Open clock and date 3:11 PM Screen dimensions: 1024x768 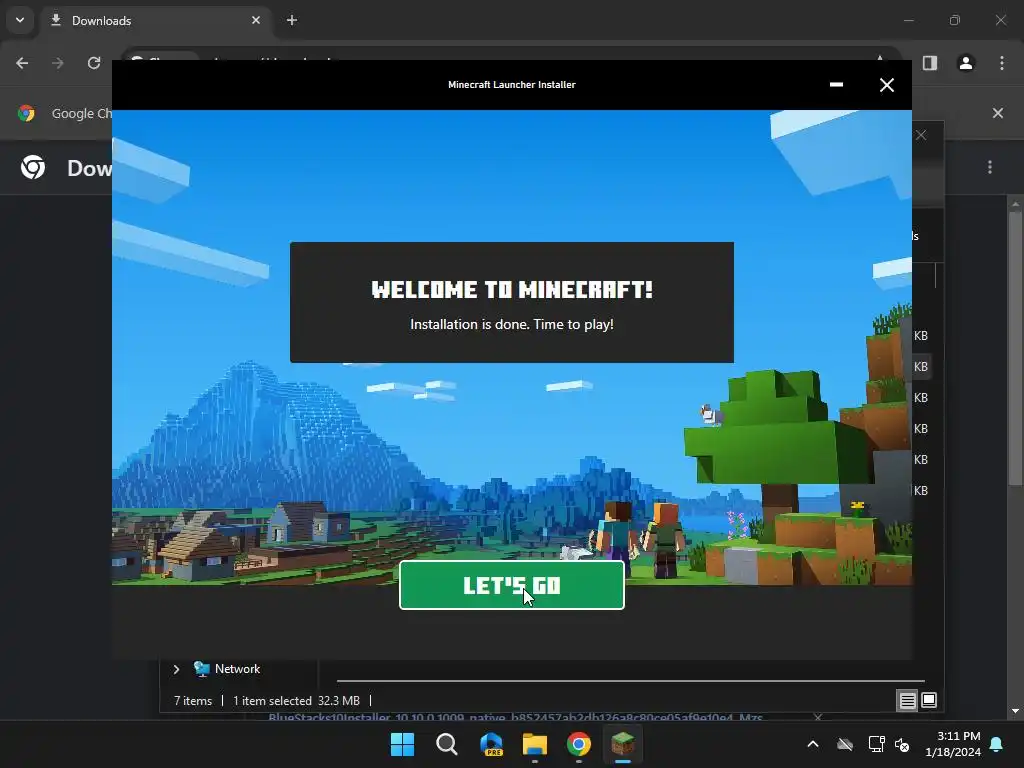click(x=953, y=744)
